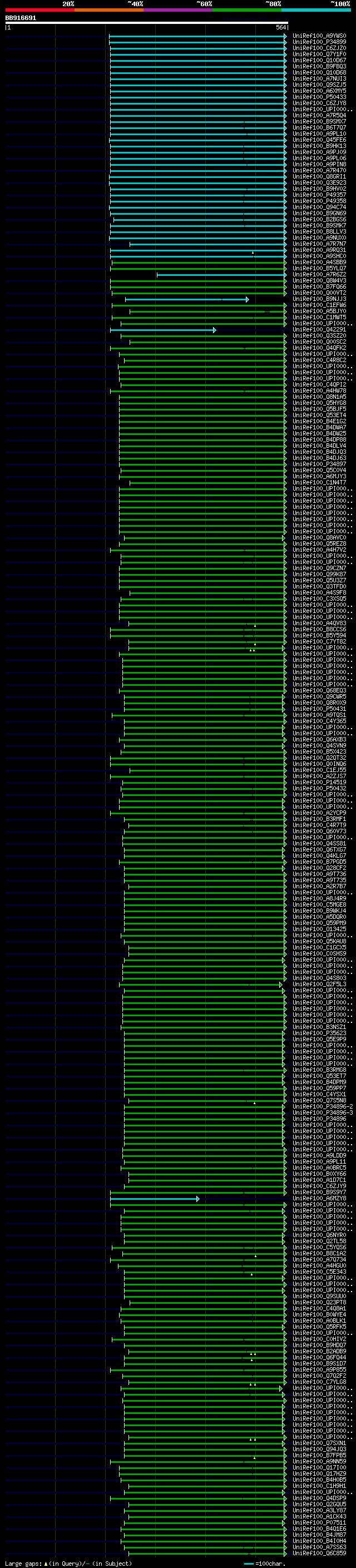Select the label UniRef100_B6T7Q7
The image size is (356, 1568).
(319, 127)
